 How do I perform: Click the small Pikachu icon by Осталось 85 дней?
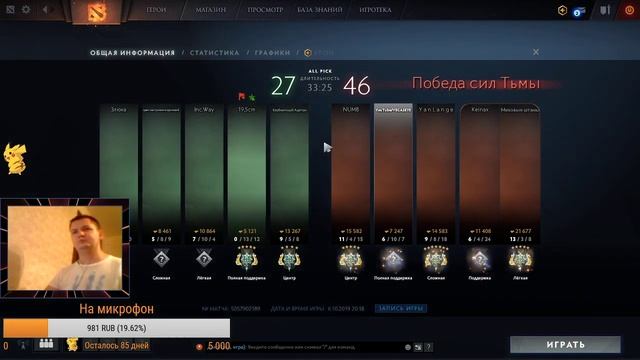[73, 344]
